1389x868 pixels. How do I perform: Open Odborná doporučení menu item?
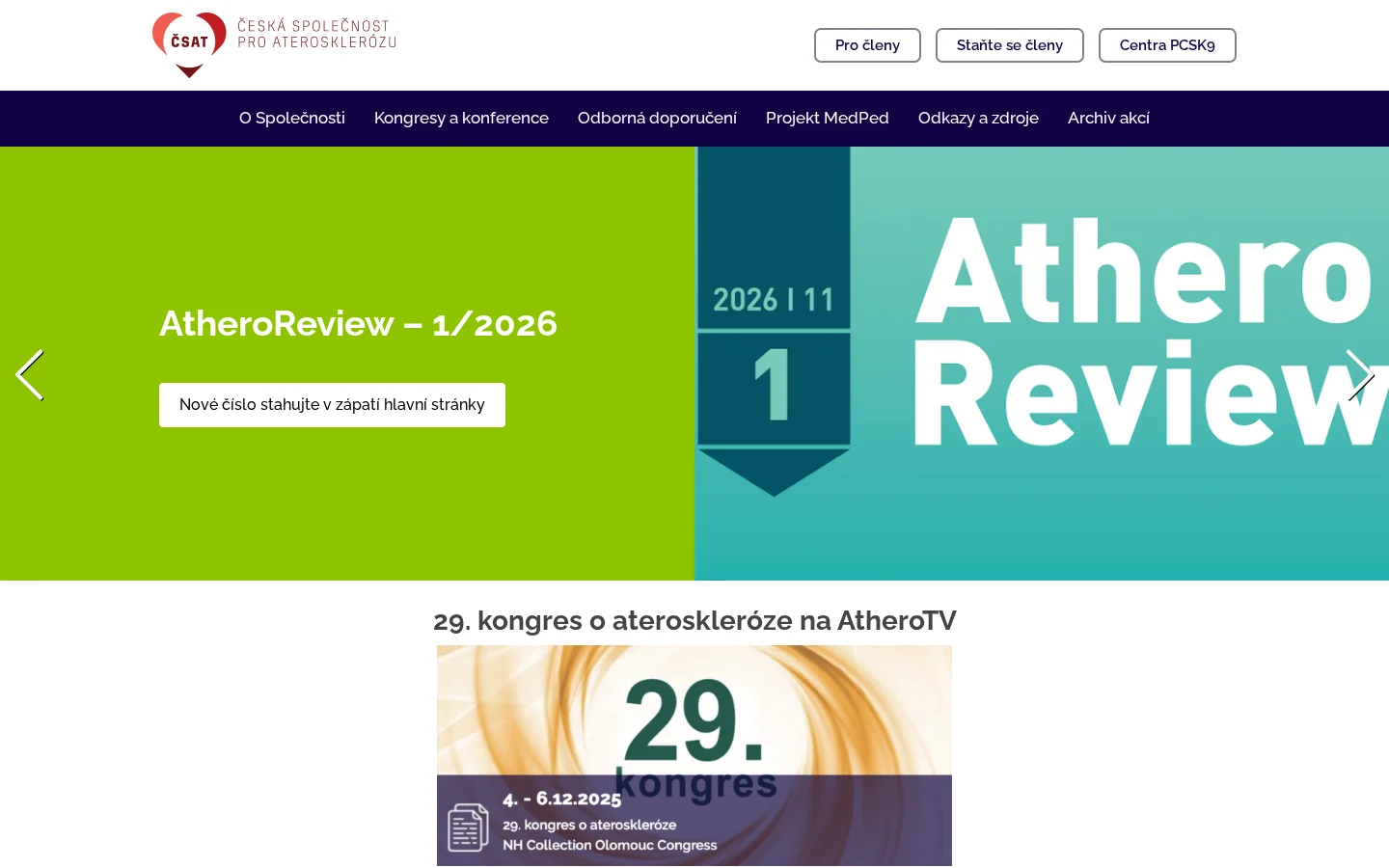(657, 118)
